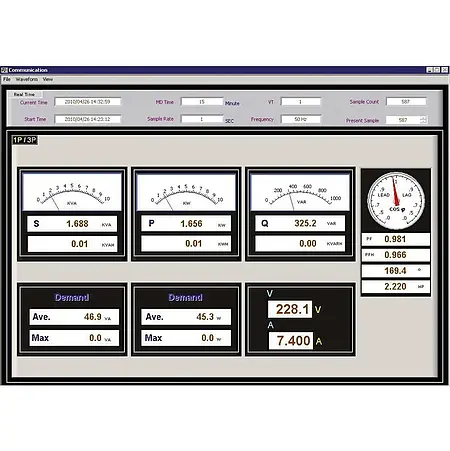Image resolution: width=450 pixels, height=451 pixels.
Task: Click the KW analog gauge
Action: coord(186,192)
